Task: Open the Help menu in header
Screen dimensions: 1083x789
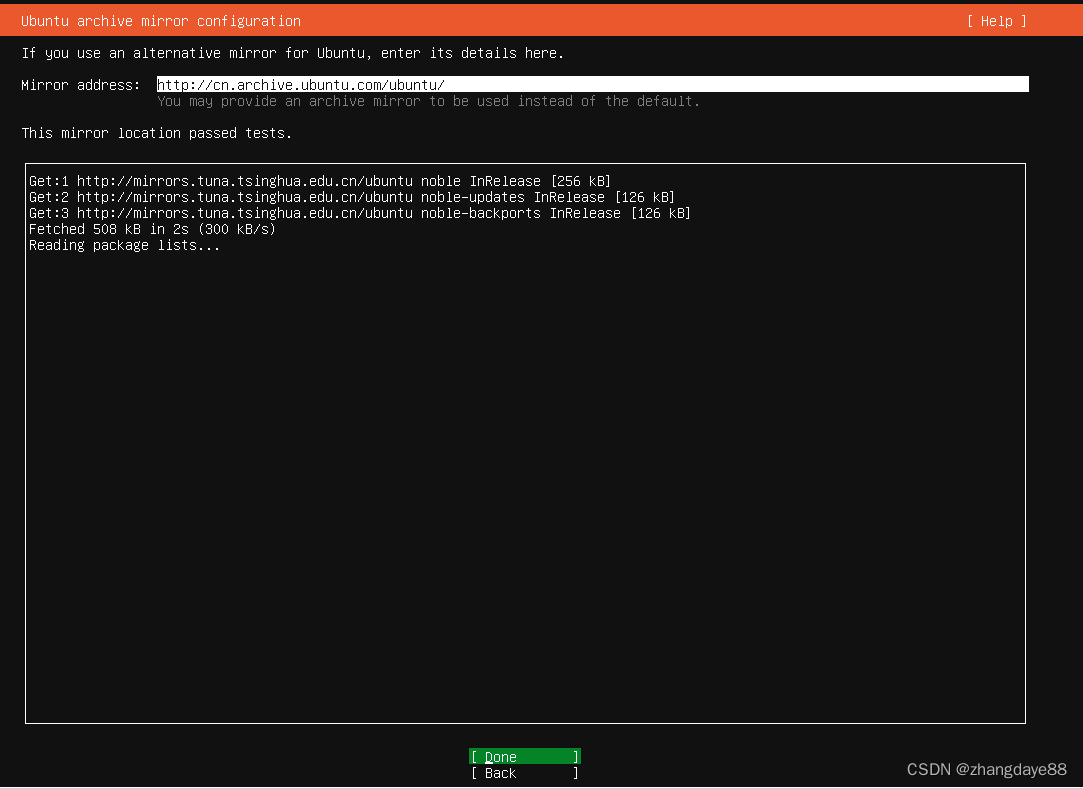Action: [x=996, y=21]
